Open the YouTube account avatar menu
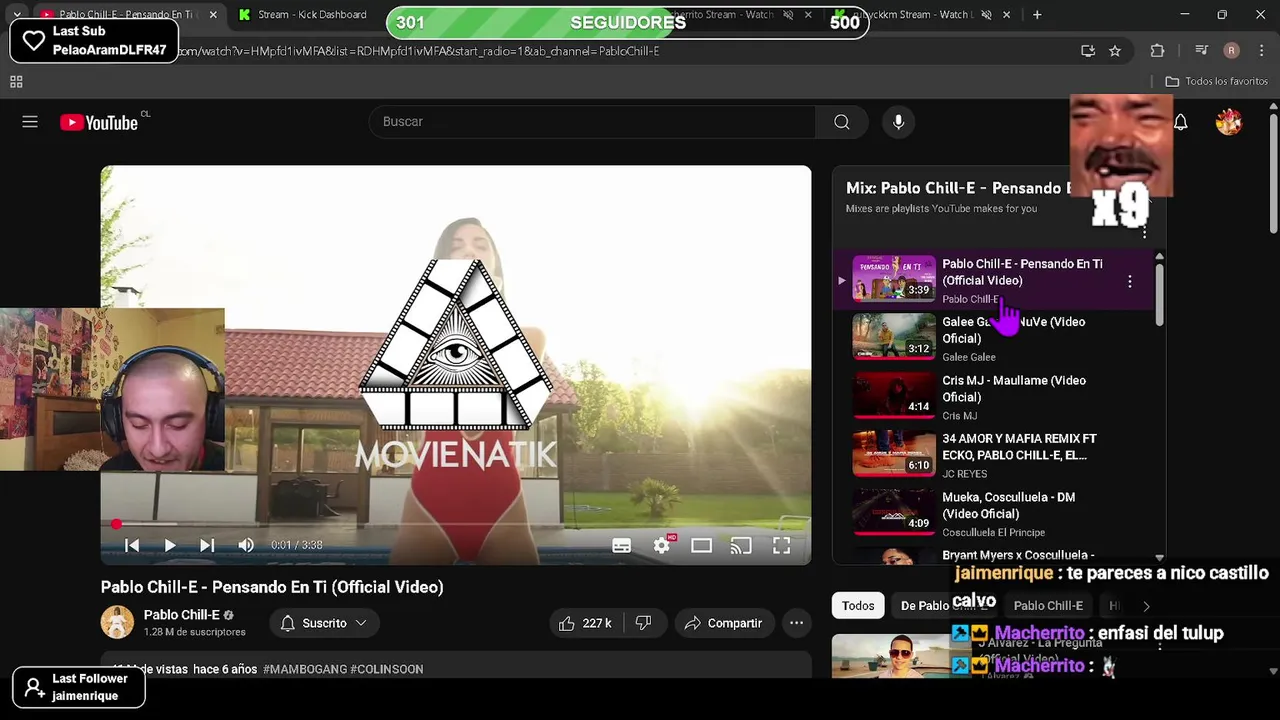 1228,122
